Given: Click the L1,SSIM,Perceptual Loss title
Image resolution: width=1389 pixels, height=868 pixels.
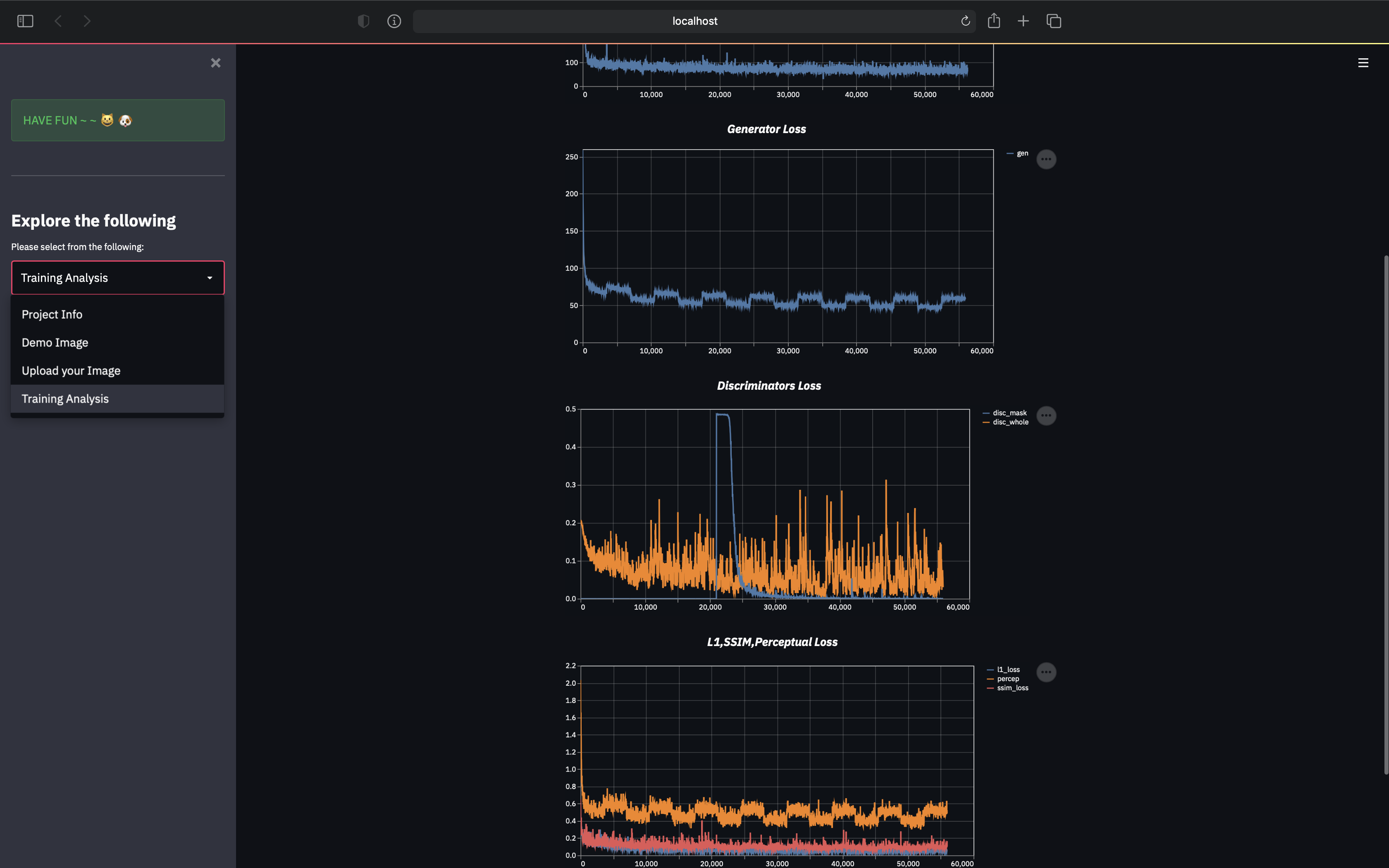Looking at the screenshot, I should point(772,642).
